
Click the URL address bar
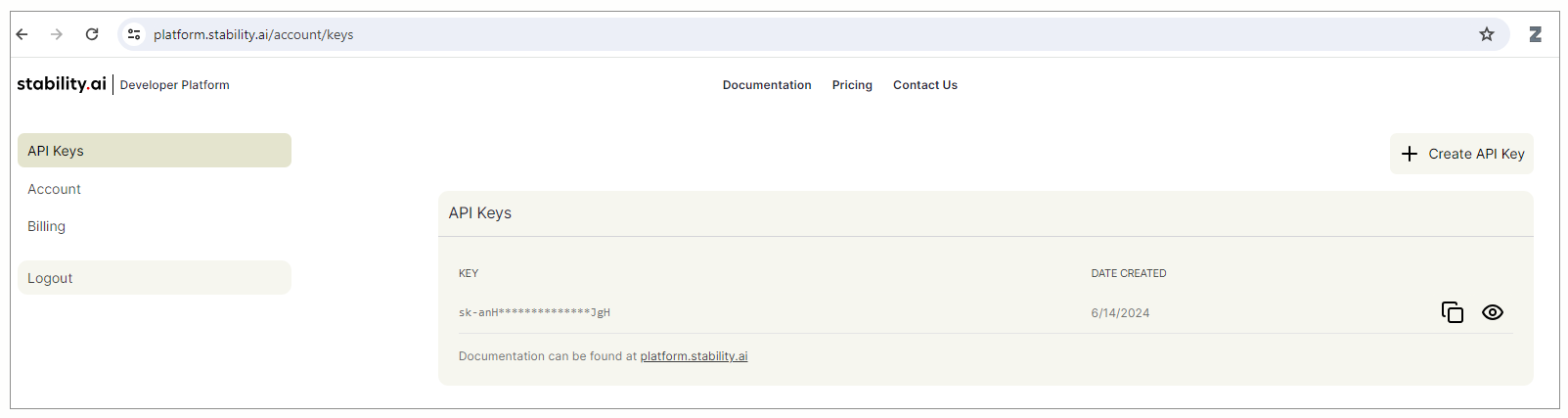(783, 34)
